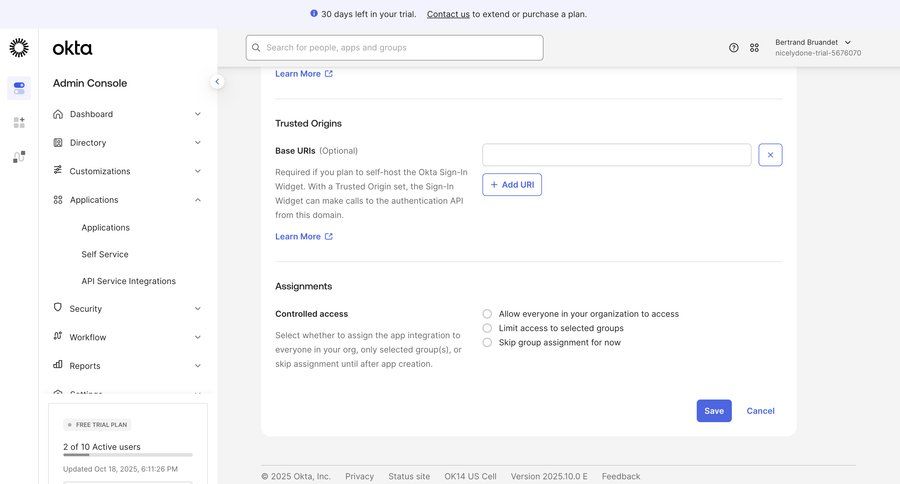900x484 pixels.
Task: Click the 2 of 10 Active users text
Action: [102, 446]
